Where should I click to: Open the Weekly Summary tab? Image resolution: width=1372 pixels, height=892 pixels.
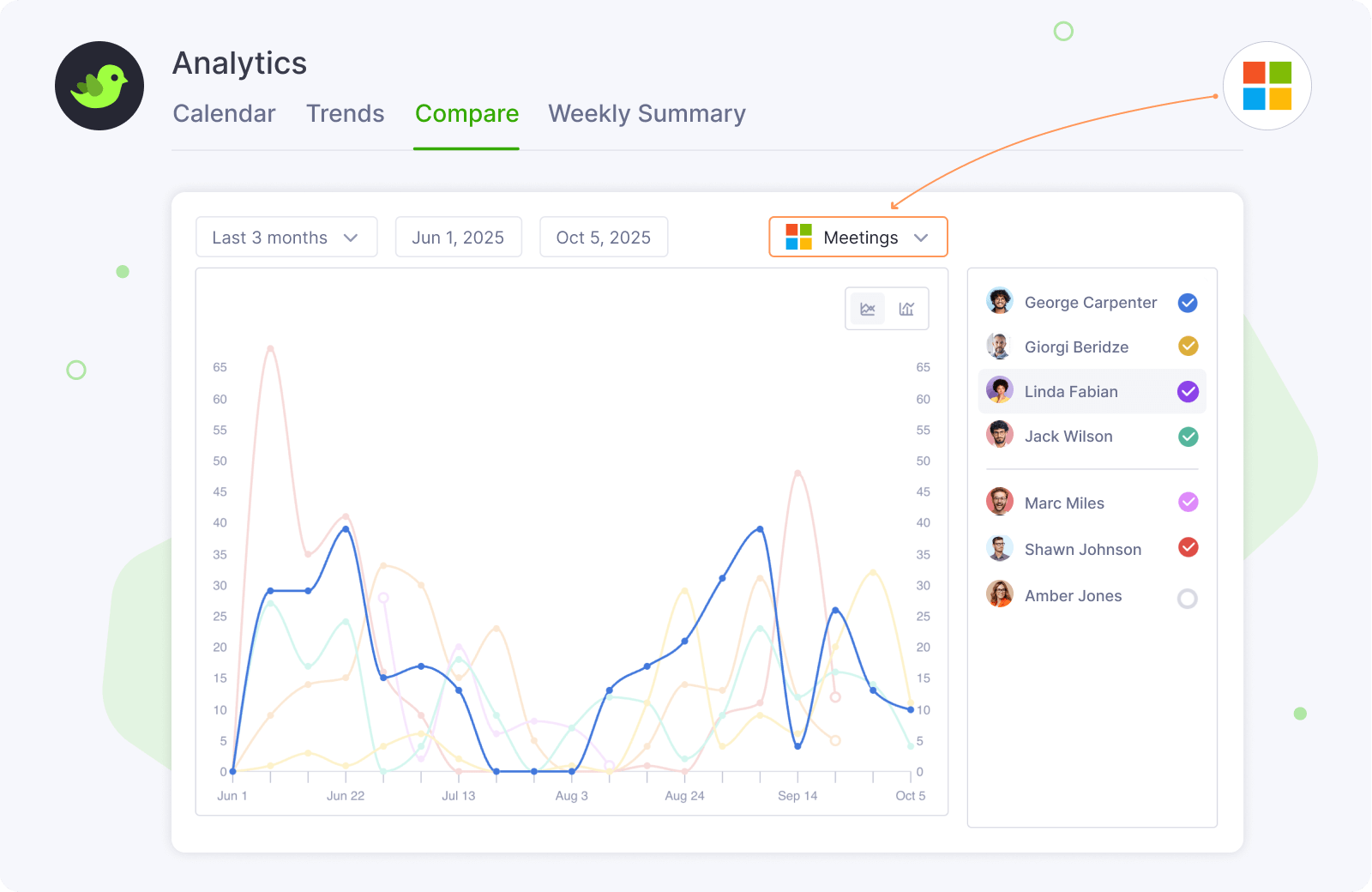[x=647, y=114]
